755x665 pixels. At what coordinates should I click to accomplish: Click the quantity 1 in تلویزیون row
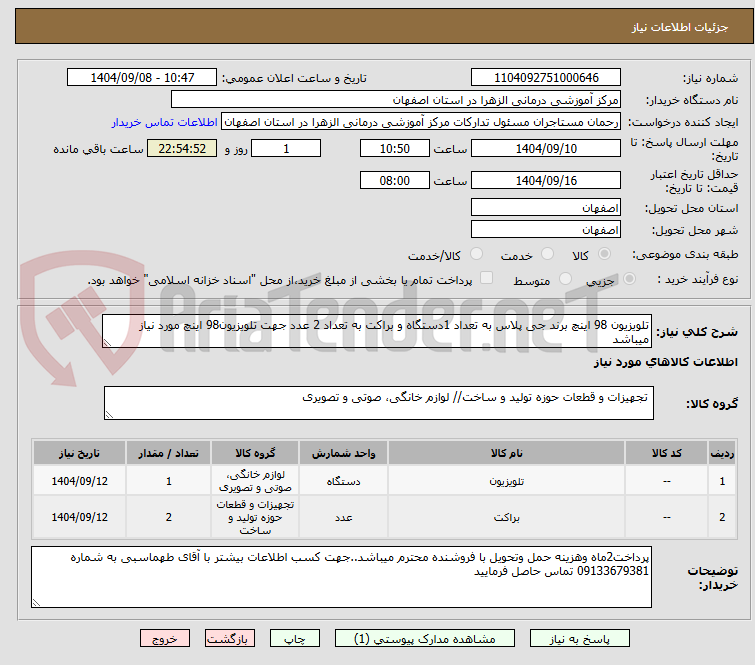coord(169,481)
